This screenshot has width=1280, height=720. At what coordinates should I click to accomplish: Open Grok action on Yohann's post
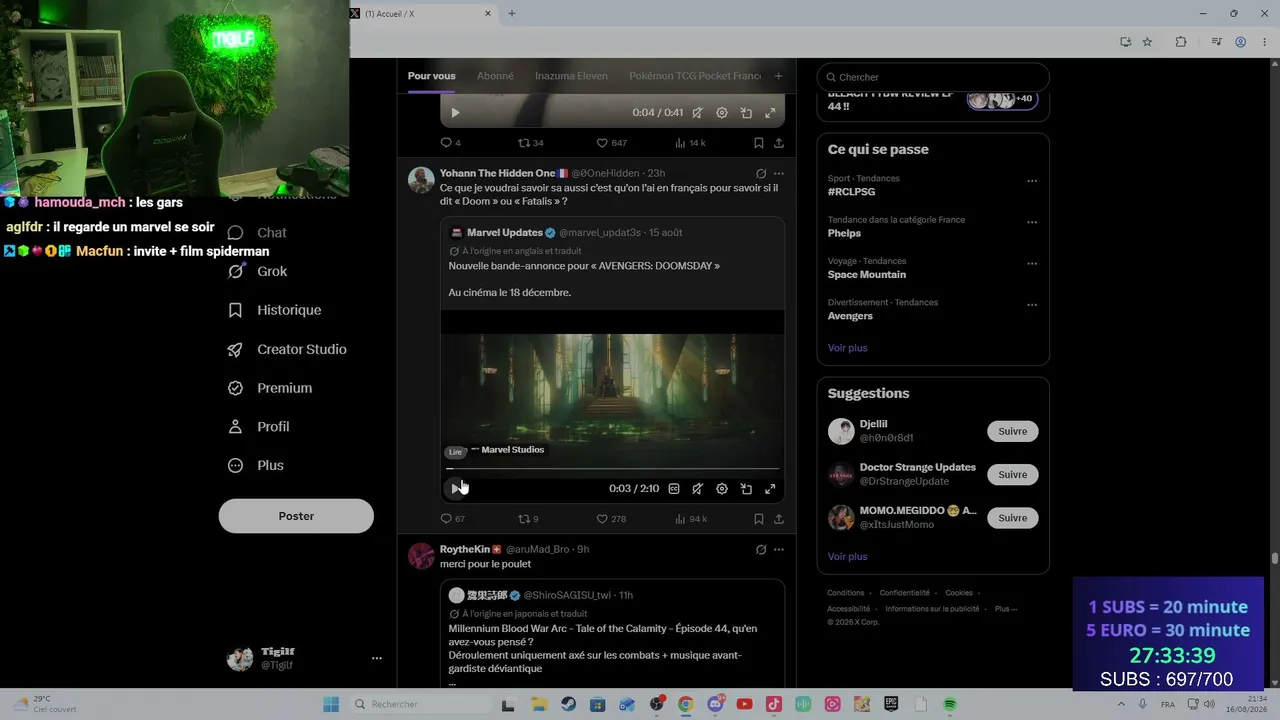761,173
